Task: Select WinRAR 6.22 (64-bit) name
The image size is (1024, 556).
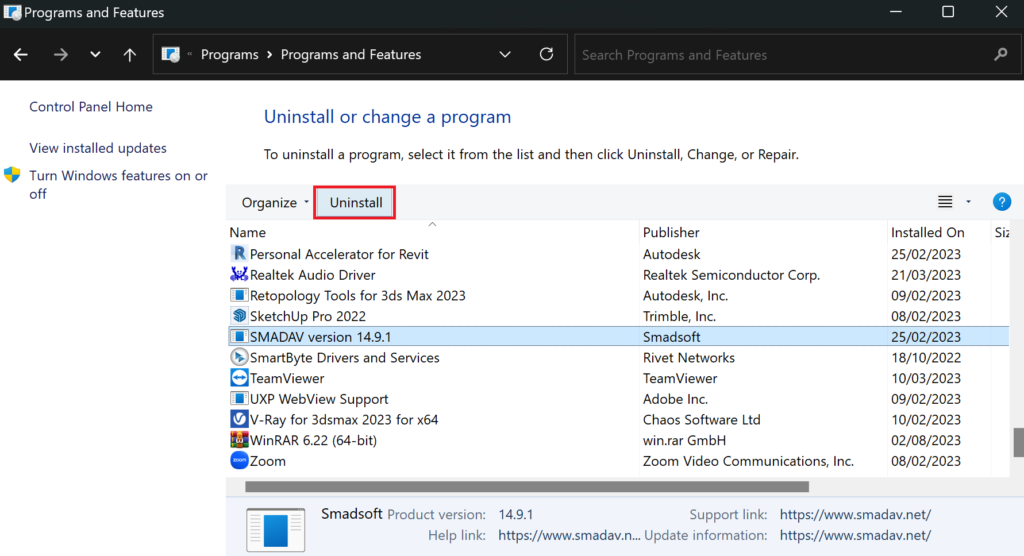Action: [313, 440]
